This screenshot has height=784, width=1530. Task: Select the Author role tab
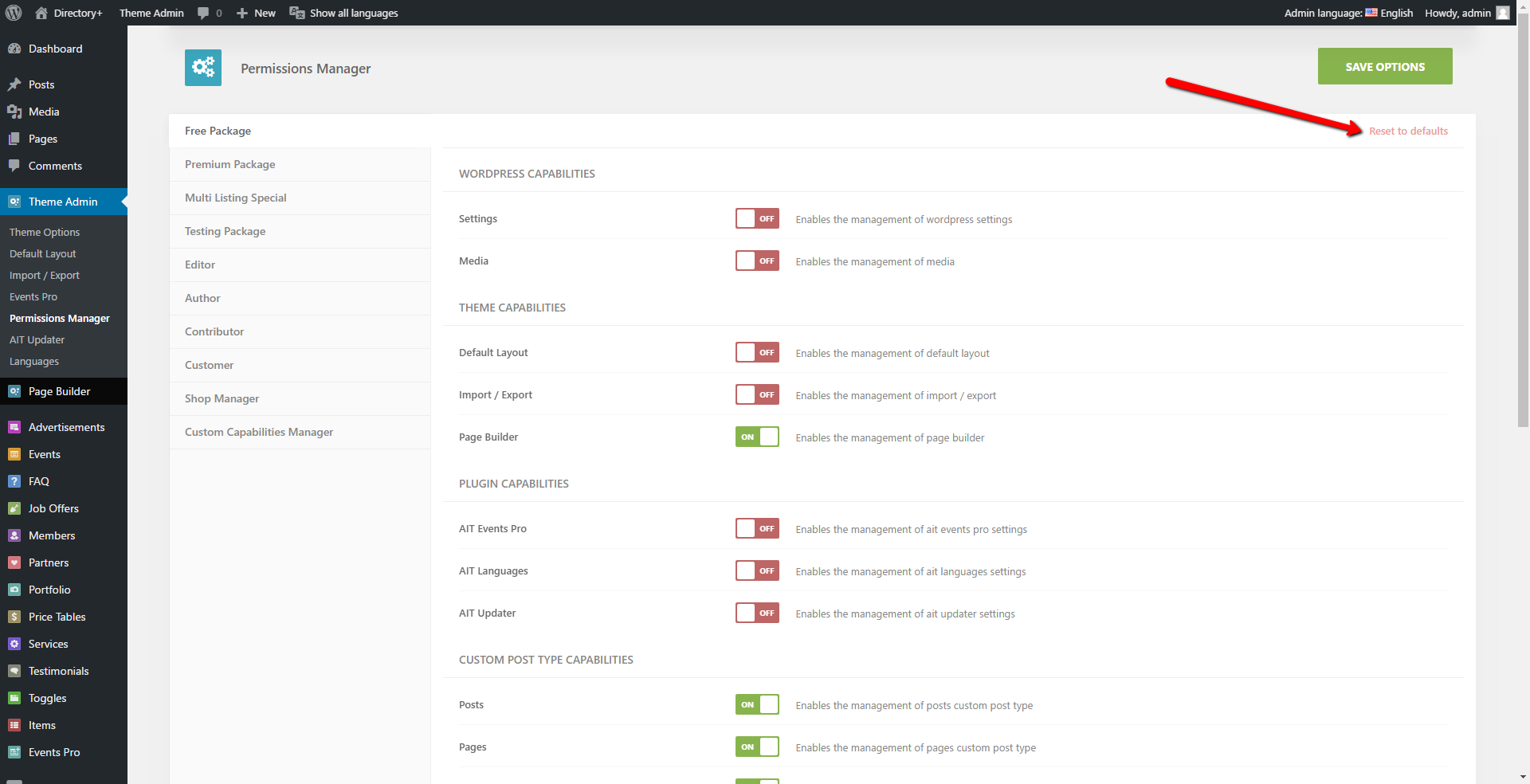(300, 298)
